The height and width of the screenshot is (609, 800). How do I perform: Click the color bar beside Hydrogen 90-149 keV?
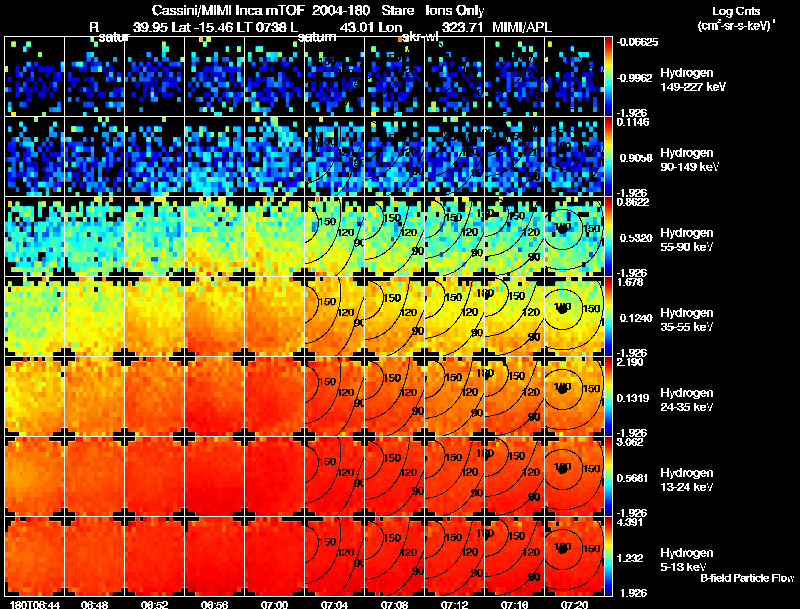click(608, 157)
